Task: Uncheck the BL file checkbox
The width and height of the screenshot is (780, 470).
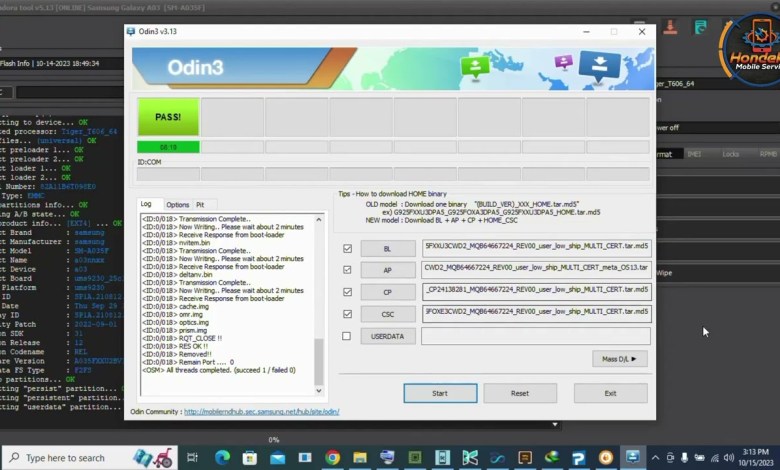Action: pos(347,248)
